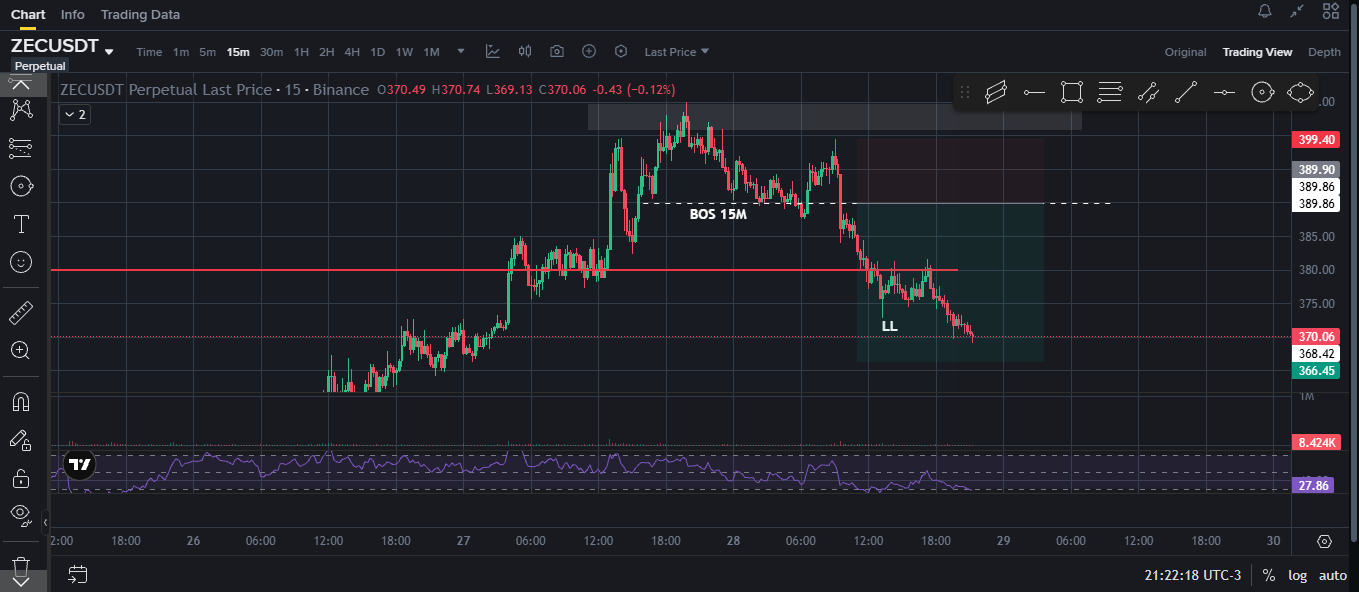Toggle hide all drawings eye icon
1359x592 pixels.
[20, 515]
